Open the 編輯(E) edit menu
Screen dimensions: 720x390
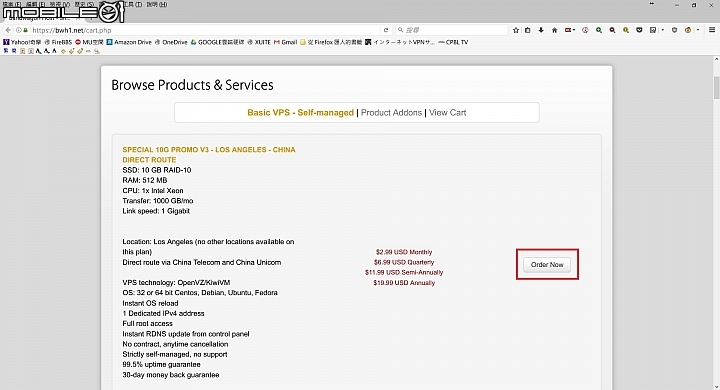35,5
